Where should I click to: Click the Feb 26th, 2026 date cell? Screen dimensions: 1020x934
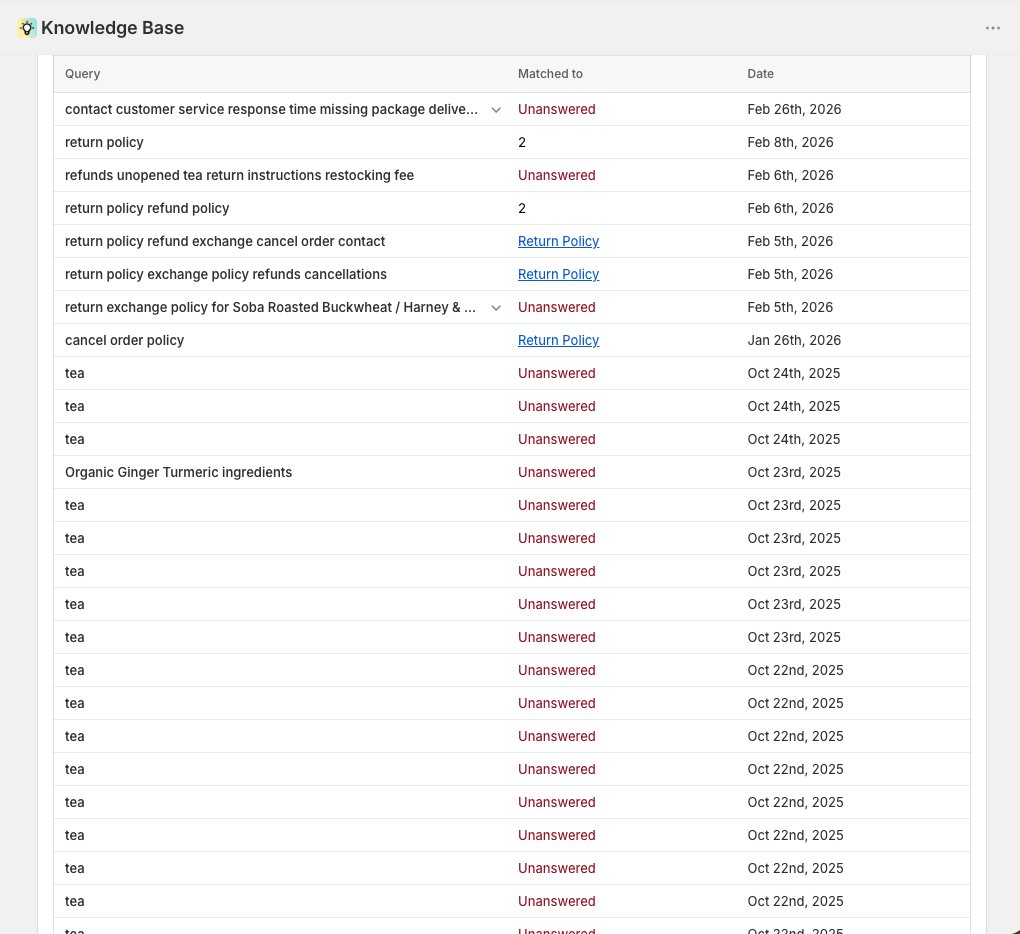pyautogui.click(x=794, y=109)
